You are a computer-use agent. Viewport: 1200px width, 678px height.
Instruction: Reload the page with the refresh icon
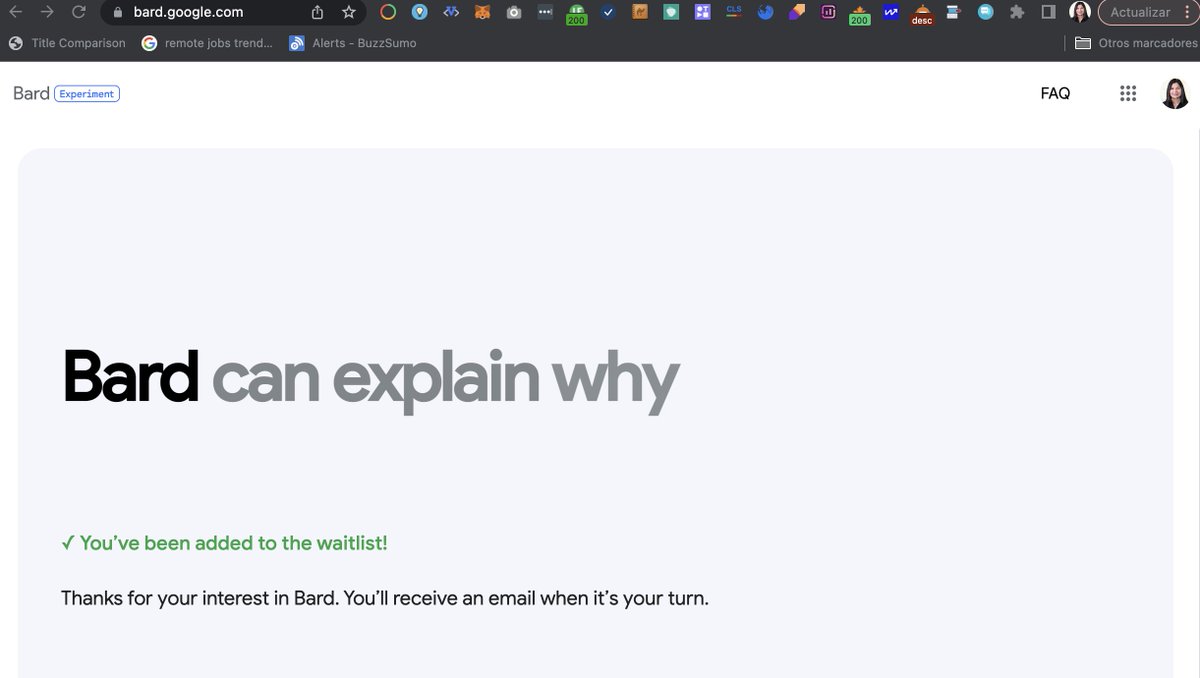pyautogui.click(x=79, y=13)
